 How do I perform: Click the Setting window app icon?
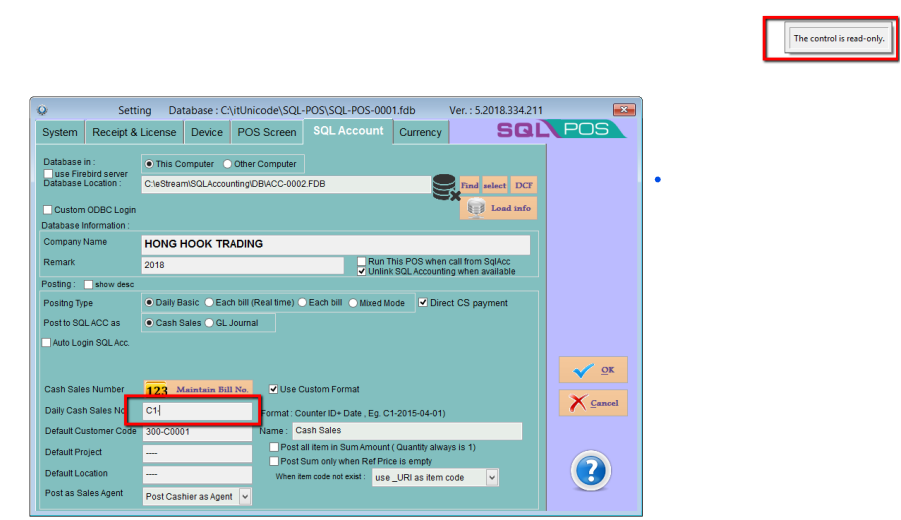pos(42,110)
